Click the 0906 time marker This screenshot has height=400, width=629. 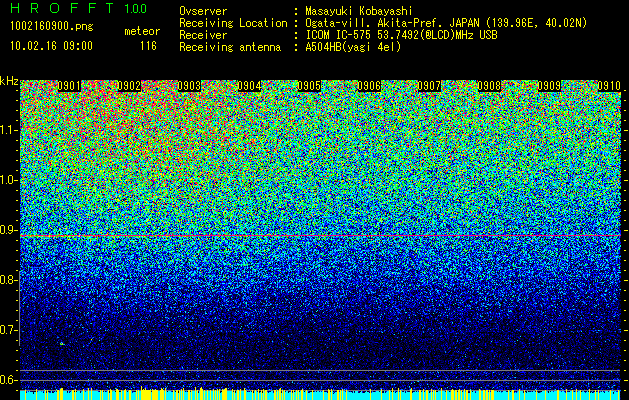[x=369, y=86]
